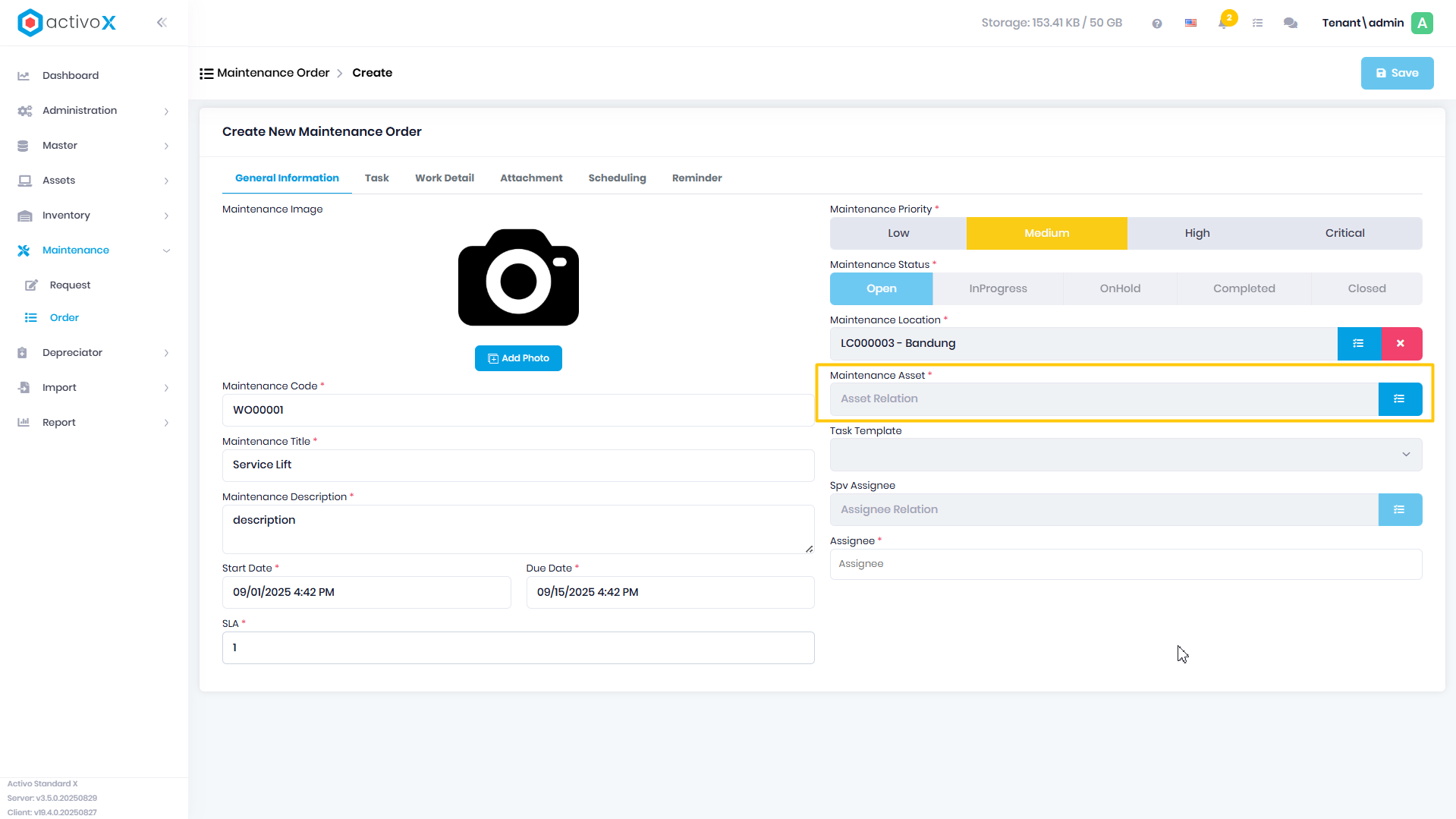This screenshot has height=819, width=1456.
Task: Click the Due Date field
Action: point(670,593)
